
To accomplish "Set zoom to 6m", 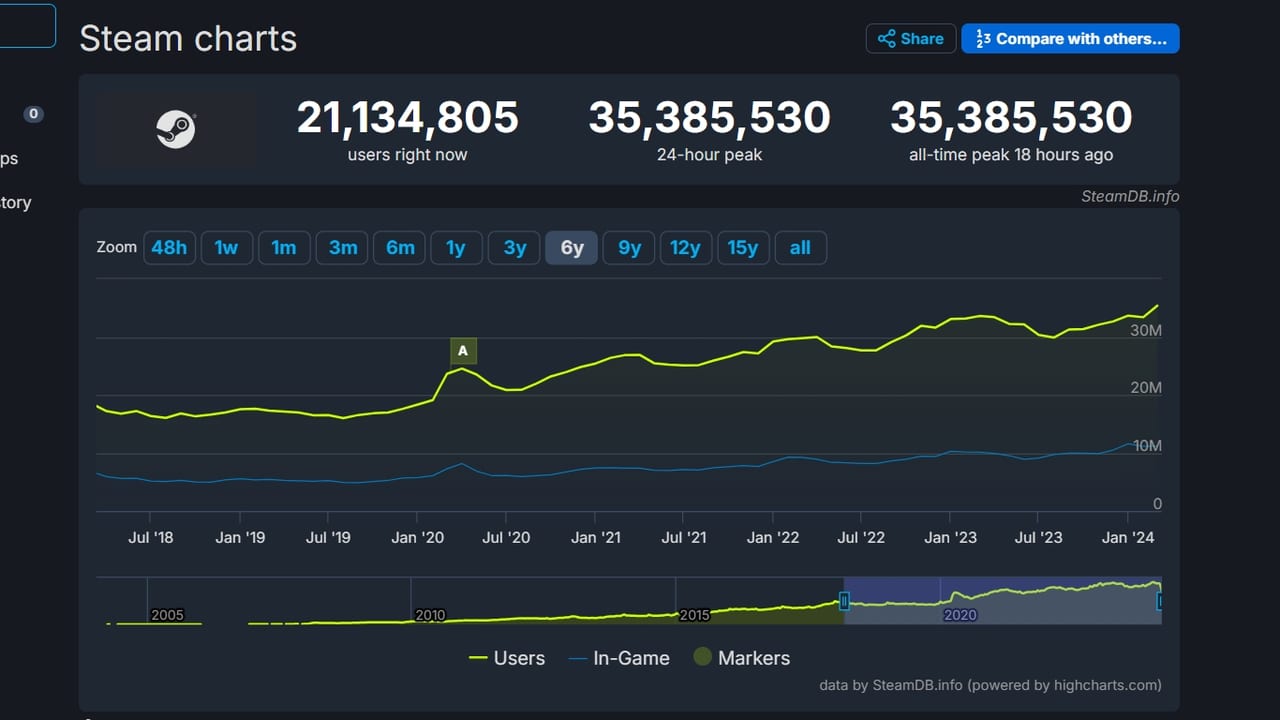I will [x=400, y=248].
